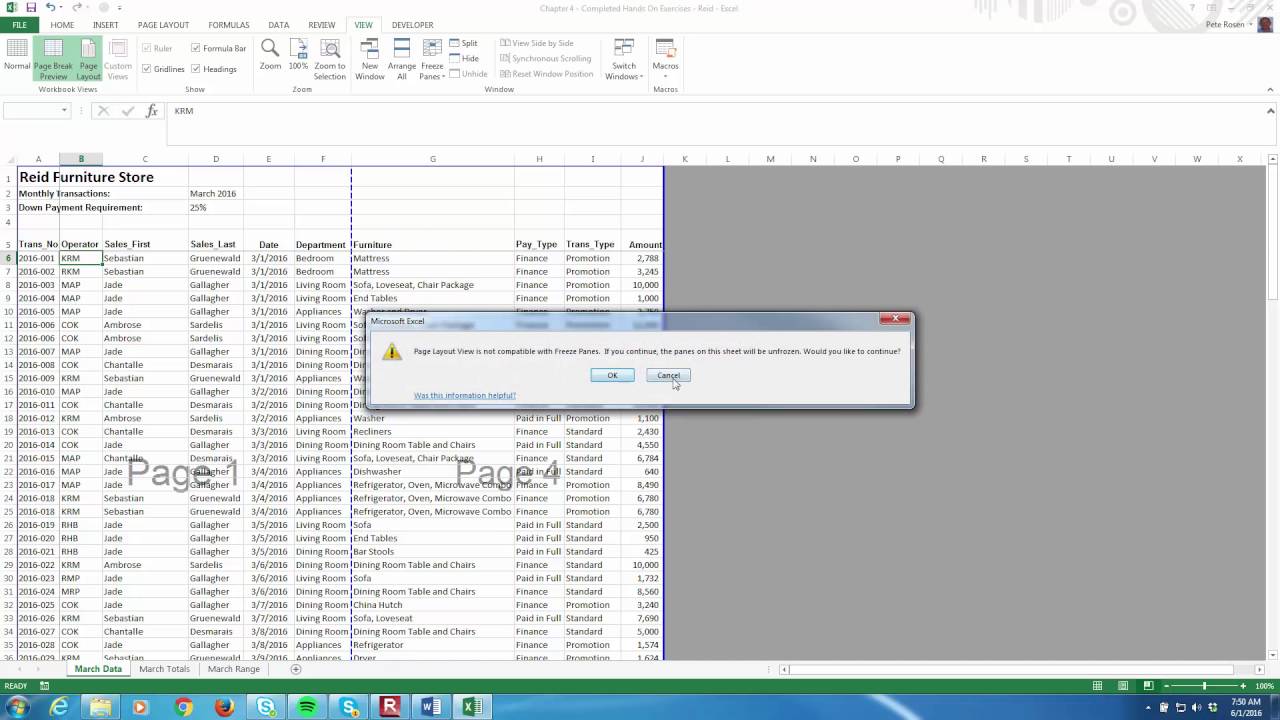The width and height of the screenshot is (1280, 720).
Task: Open the FILE tab
Action: [19, 25]
